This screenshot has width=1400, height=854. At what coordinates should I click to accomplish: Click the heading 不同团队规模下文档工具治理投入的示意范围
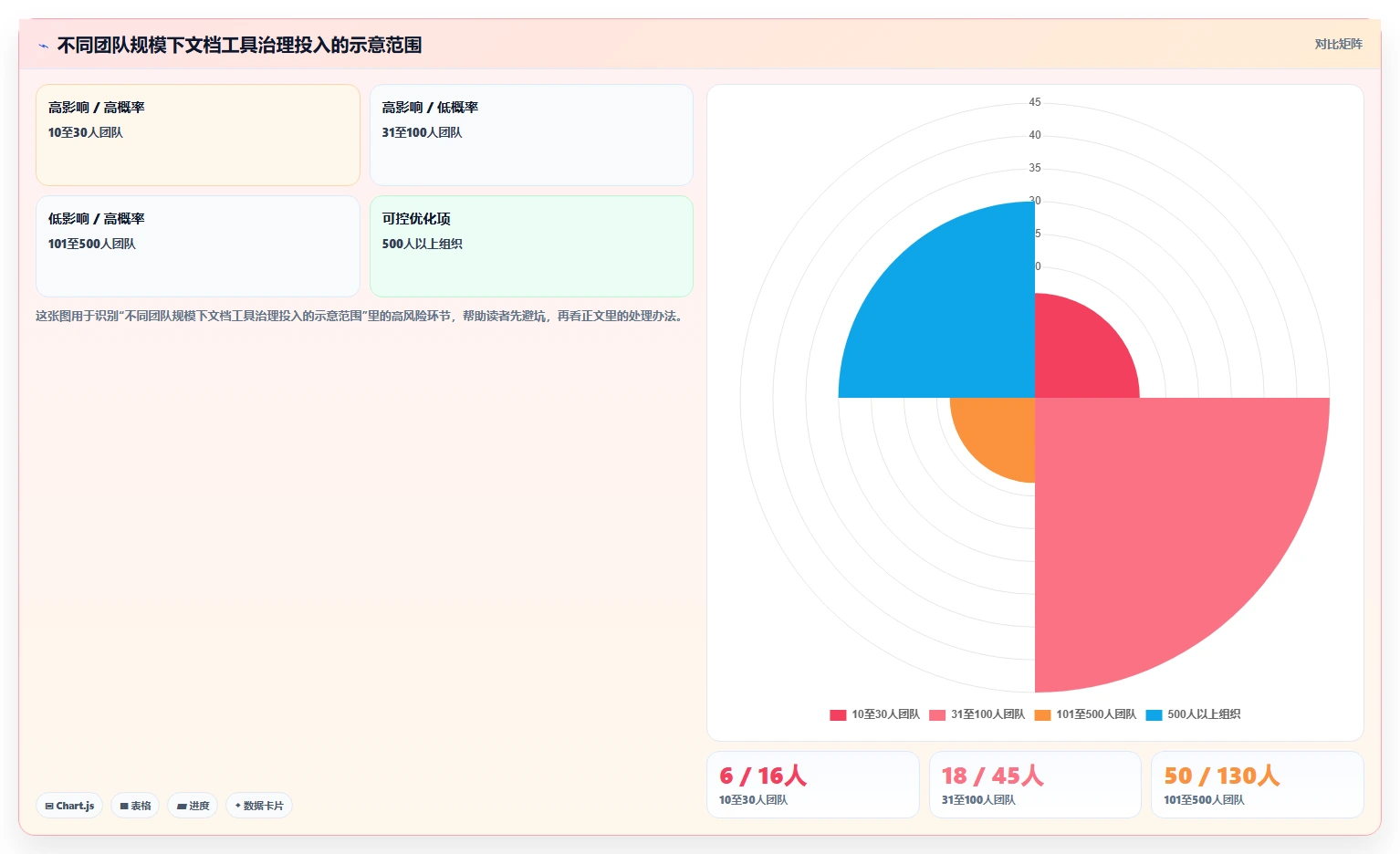click(239, 45)
